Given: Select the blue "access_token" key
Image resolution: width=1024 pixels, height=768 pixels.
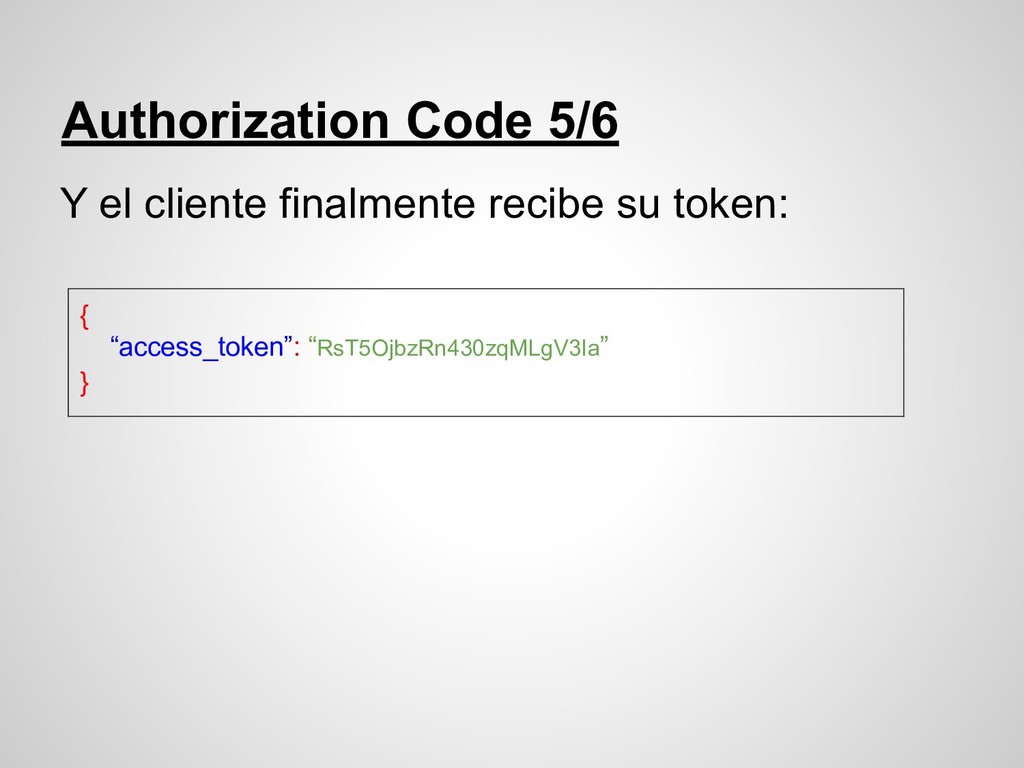Looking at the screenshot, I should click(x=200, y=347).
